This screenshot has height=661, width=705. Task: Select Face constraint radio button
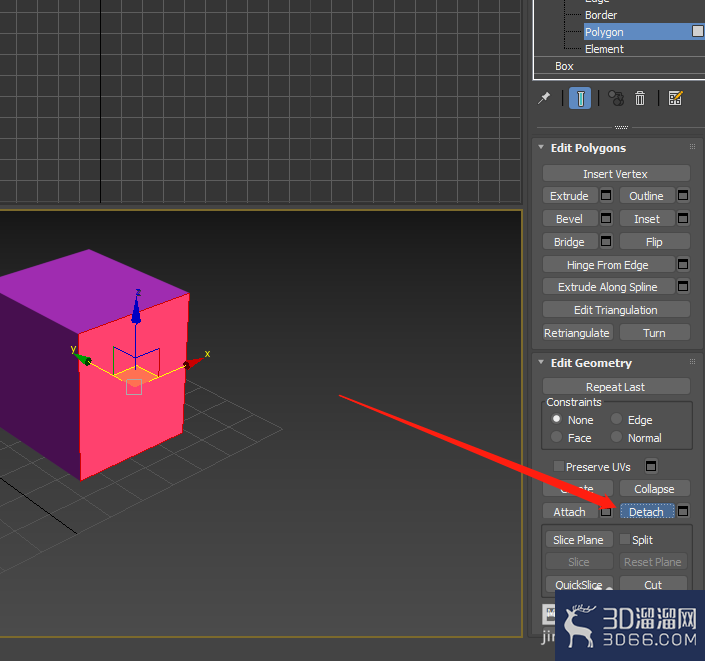[556, 437]
